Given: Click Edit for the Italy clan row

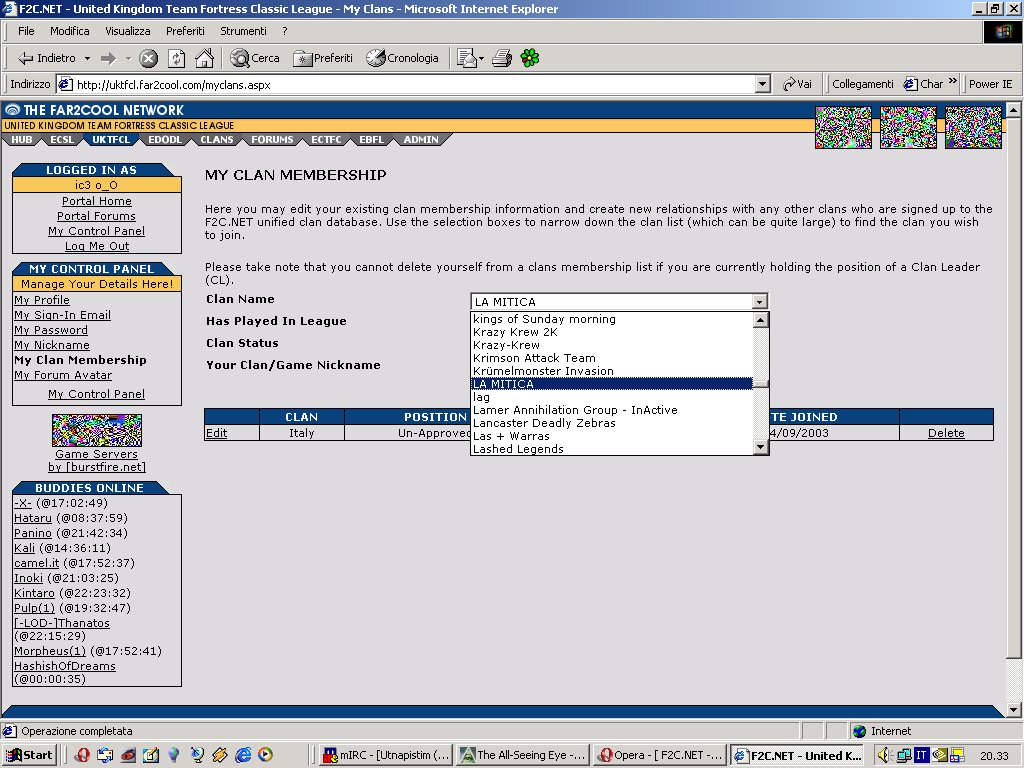Looking at the screenshot, I should [216, 433].
